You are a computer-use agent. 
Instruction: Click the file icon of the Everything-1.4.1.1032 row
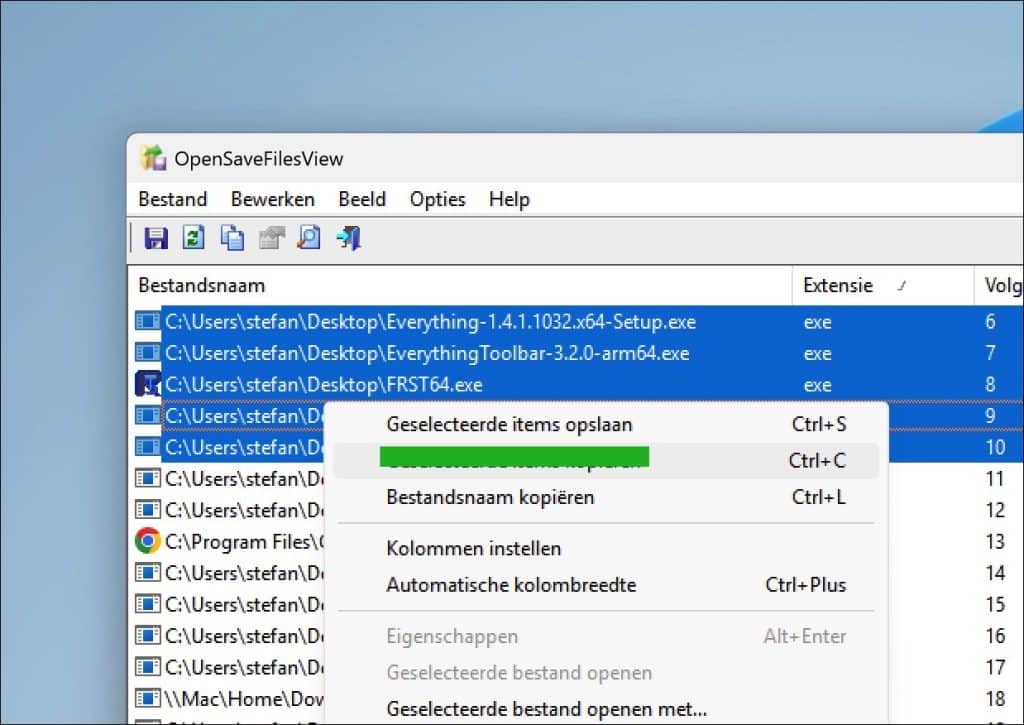[x=148, y=321]
